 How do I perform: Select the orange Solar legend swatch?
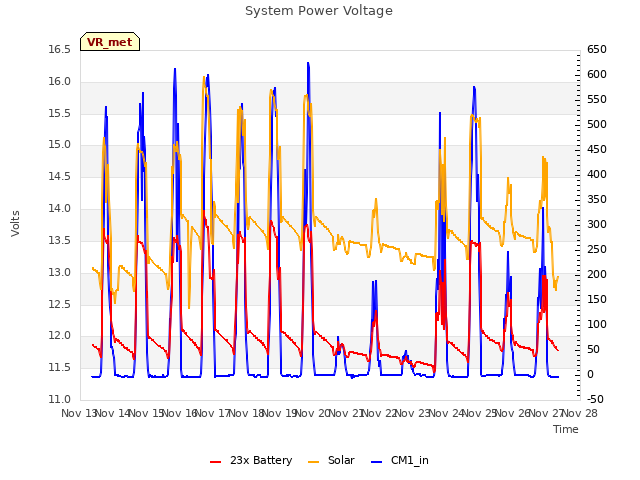[x=313, y=462]
